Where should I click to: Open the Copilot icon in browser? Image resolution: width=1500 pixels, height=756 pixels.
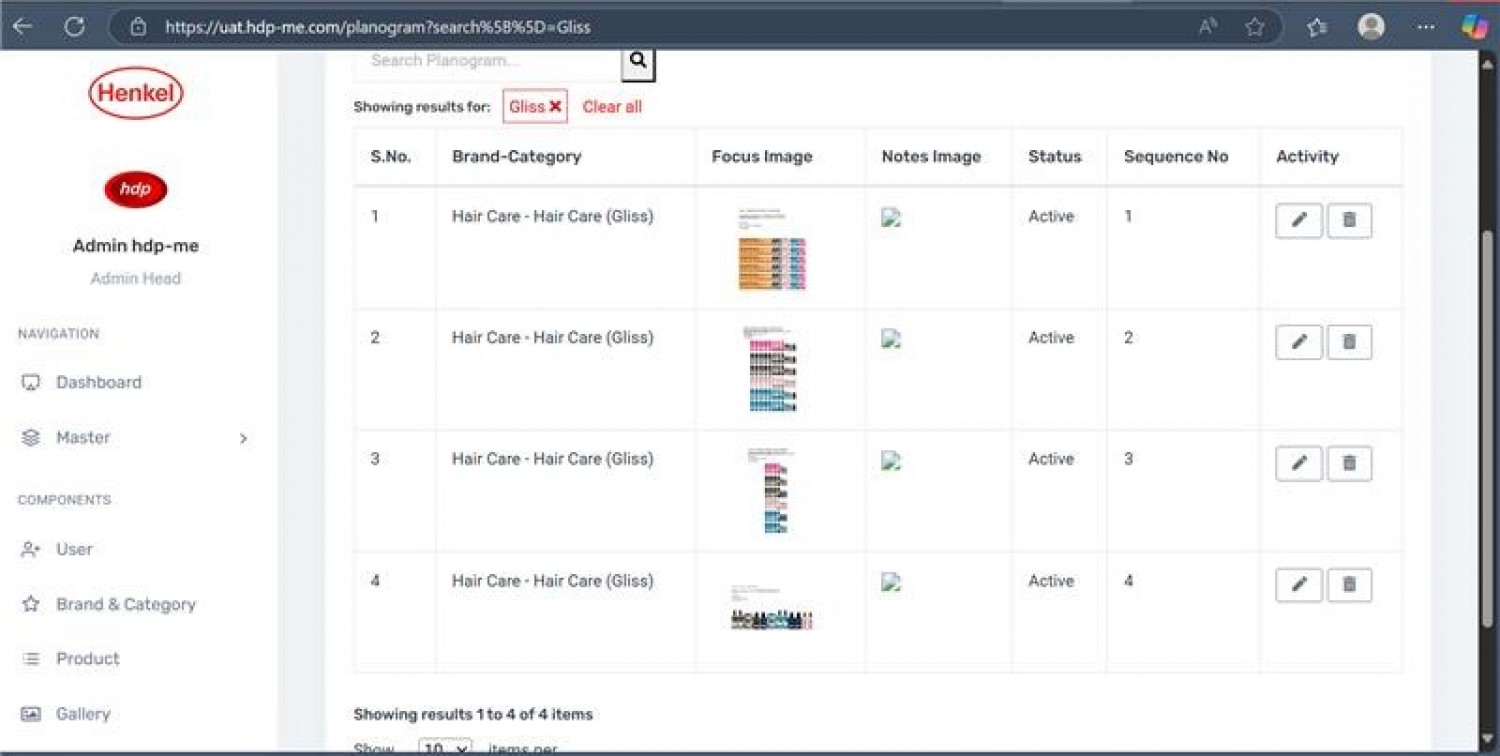pos(1474,27)
